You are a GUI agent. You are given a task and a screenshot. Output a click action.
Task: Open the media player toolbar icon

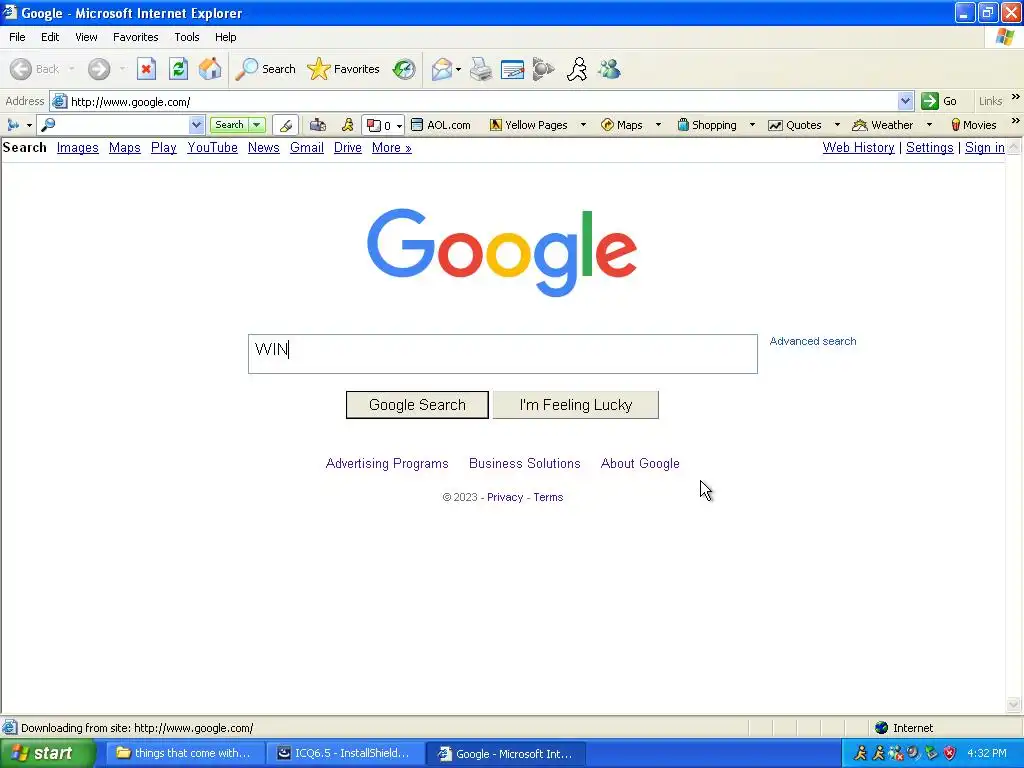543,69
